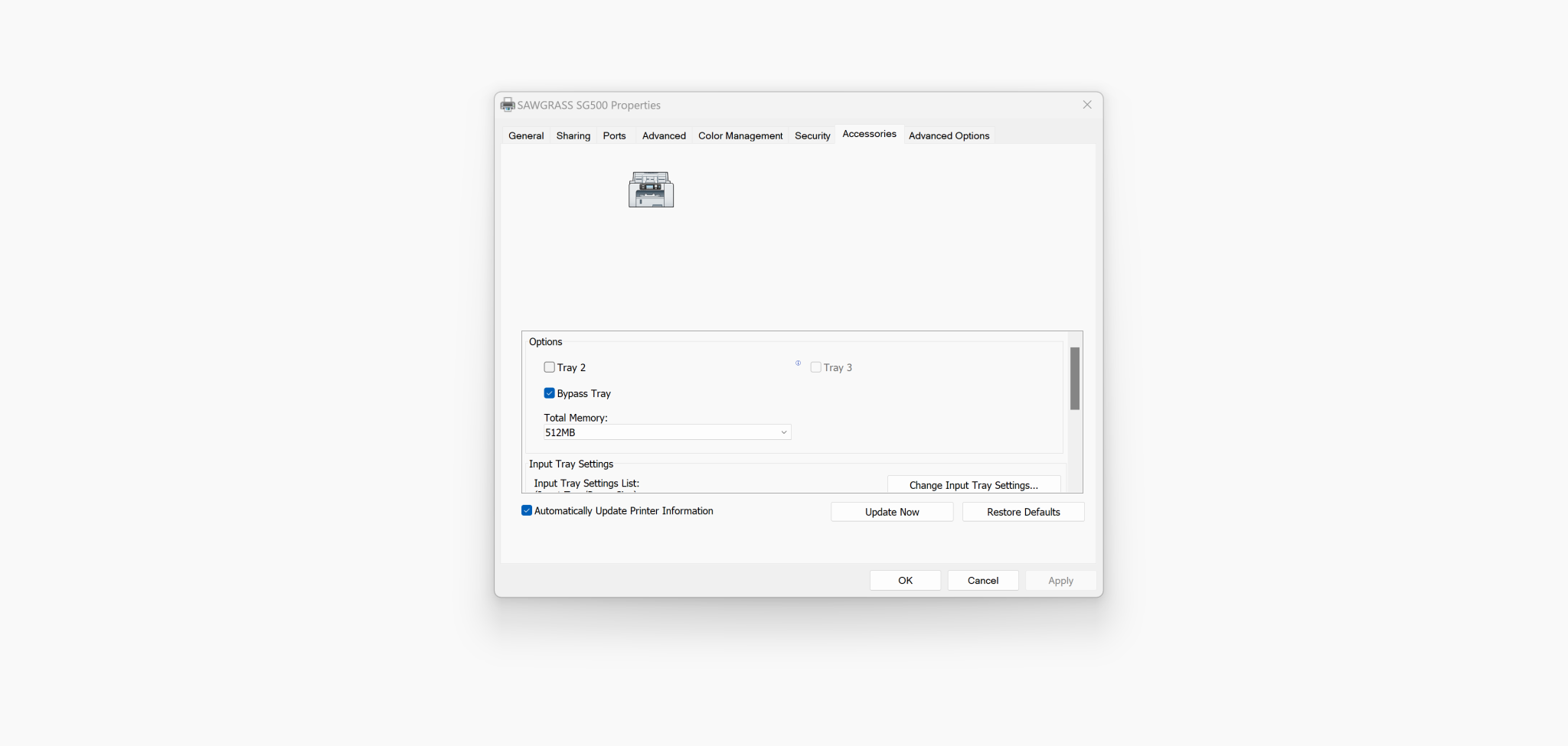Open the Color Management tab

(x=740, y=135)
